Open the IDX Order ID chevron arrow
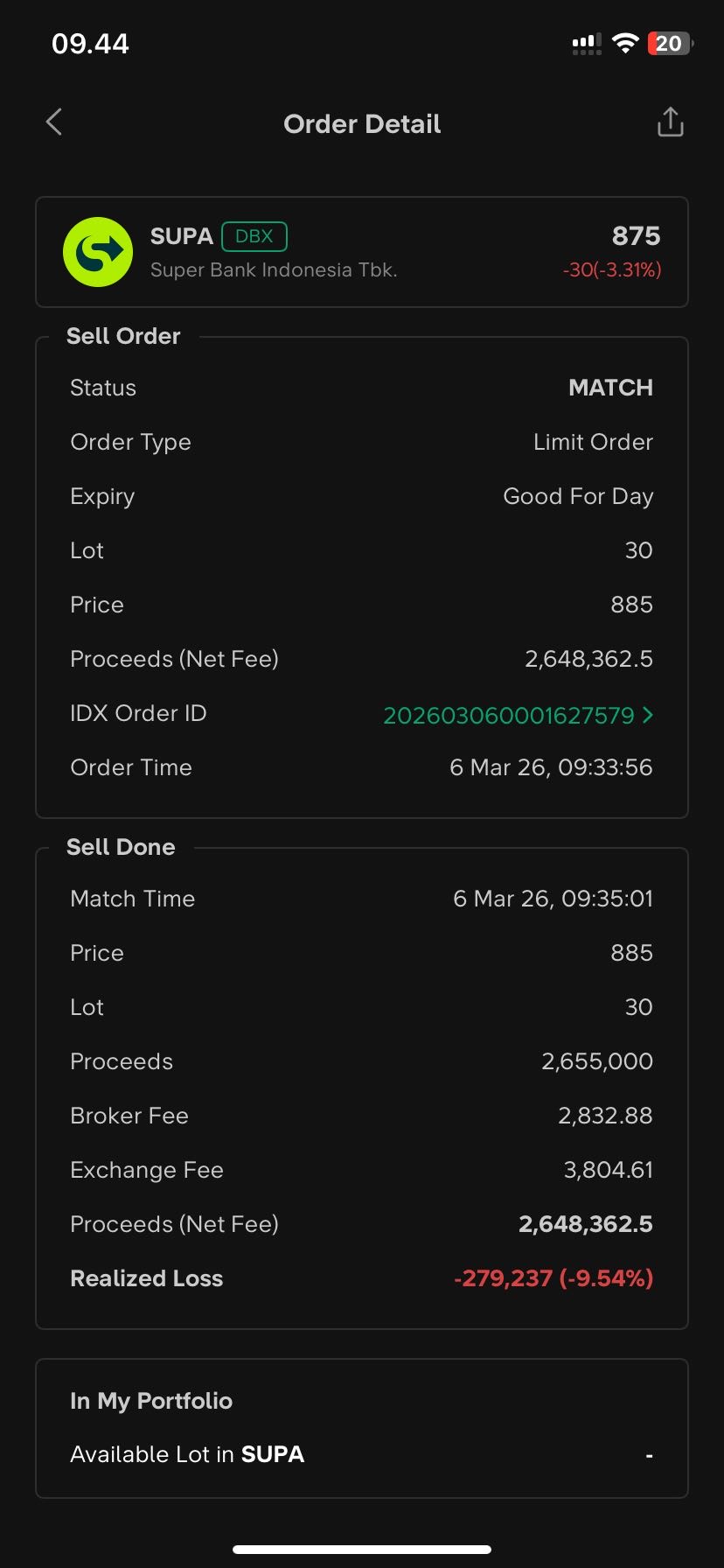Viewport: 724px width, 1568px height. tap(648, 715)
